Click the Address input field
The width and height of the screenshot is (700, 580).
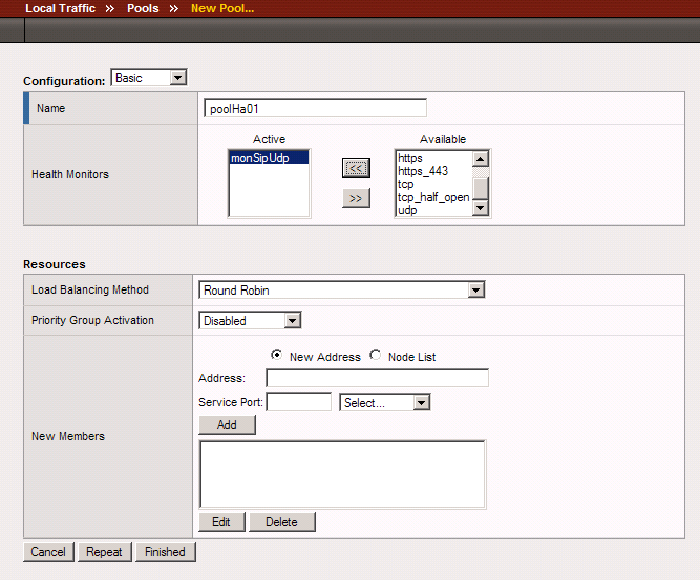point(377,378)
